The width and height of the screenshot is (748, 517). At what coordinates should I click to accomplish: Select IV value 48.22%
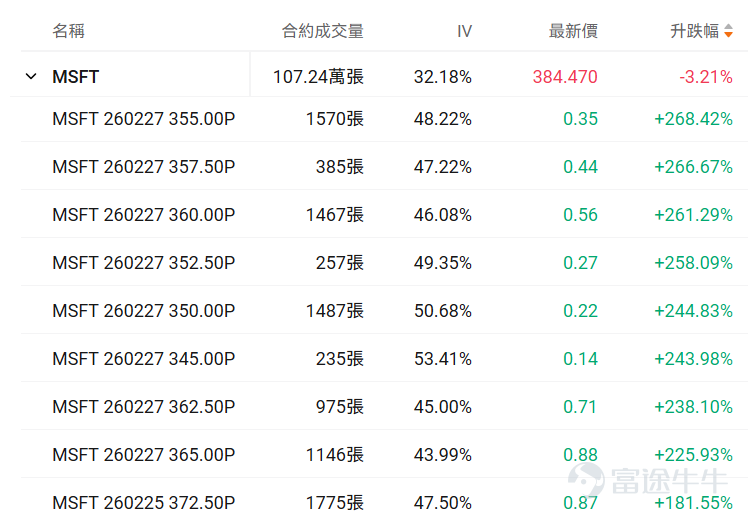click(x=443, y=119)
